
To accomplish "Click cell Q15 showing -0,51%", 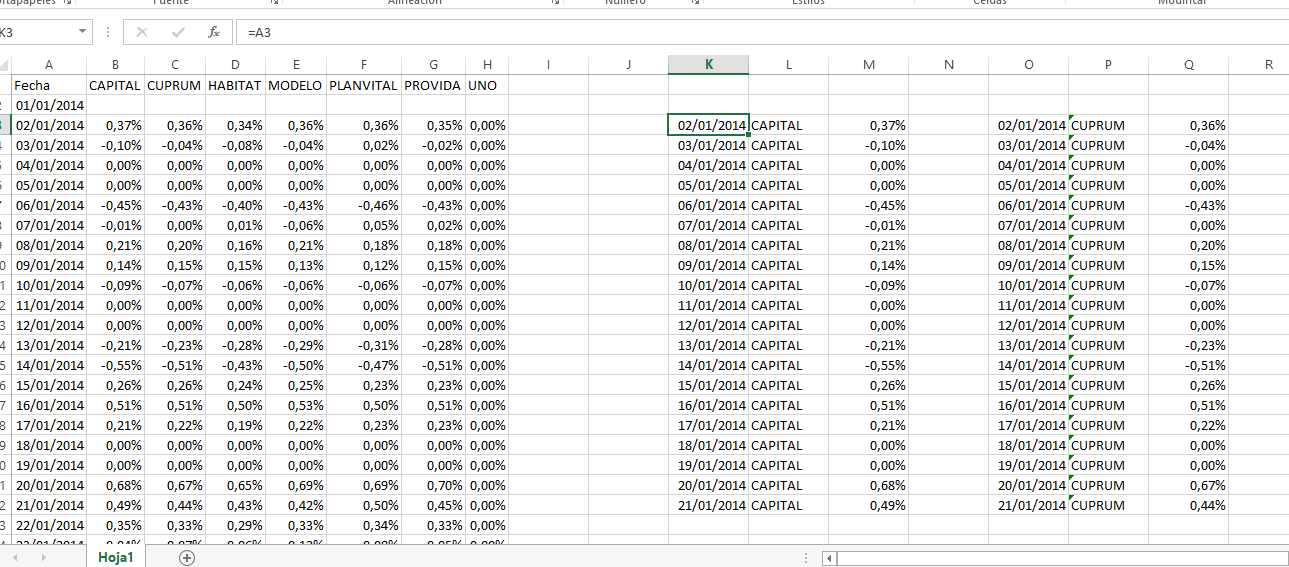I will point(1188,365).
